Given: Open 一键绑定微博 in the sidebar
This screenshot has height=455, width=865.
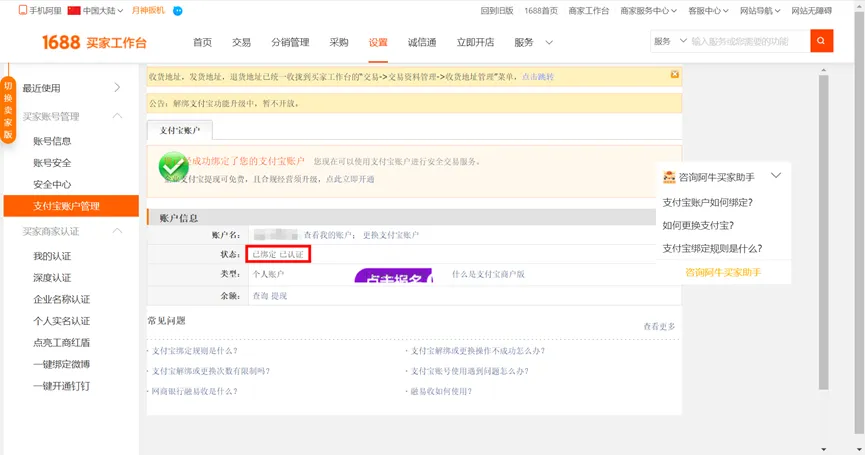Looking at the screenshot, I should [61, 364].
